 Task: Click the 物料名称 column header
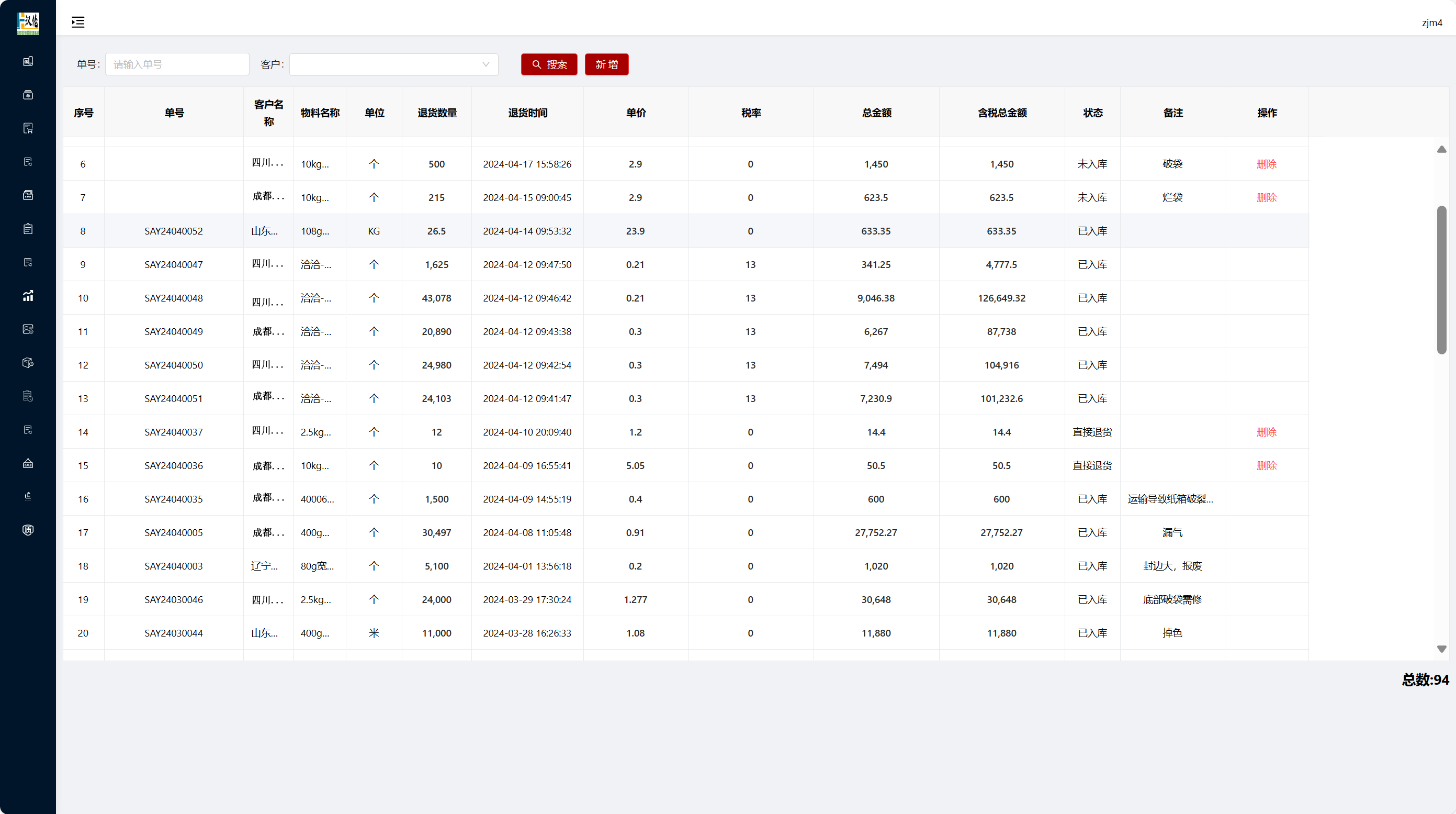(320, 113)
